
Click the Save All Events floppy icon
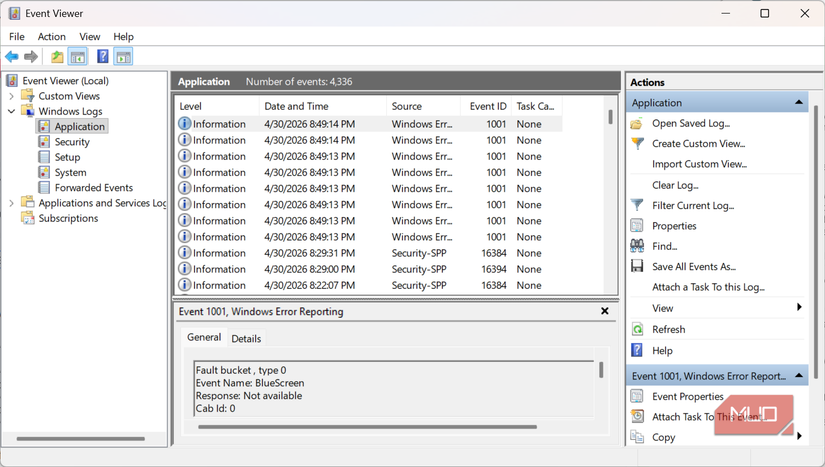637,266
